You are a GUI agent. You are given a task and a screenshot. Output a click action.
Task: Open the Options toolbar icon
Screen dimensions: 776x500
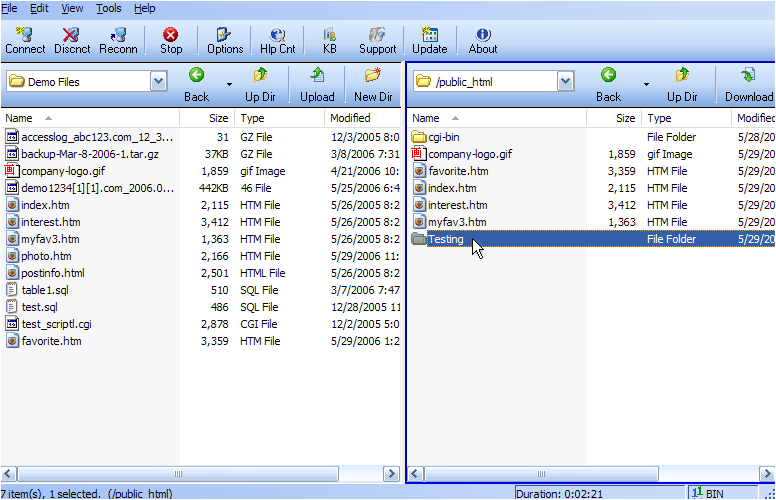tap(225, 40)
